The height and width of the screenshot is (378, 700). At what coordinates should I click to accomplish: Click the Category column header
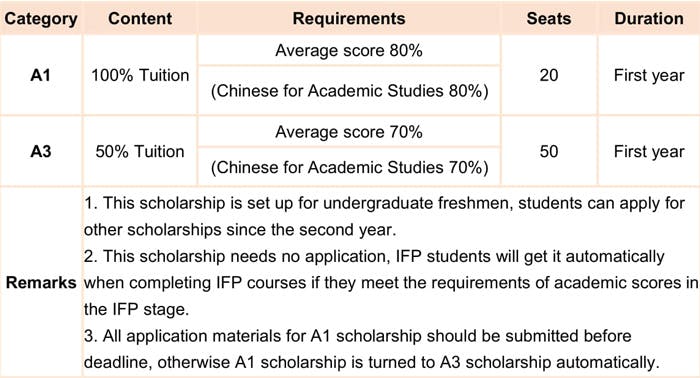(x=41, y=18)
